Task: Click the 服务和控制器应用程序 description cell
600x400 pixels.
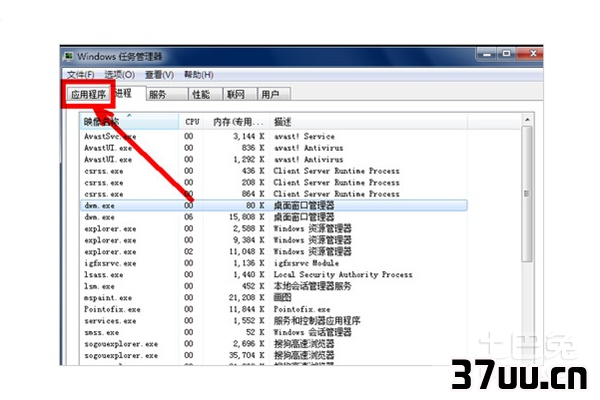Action: (x=317, y=321)
